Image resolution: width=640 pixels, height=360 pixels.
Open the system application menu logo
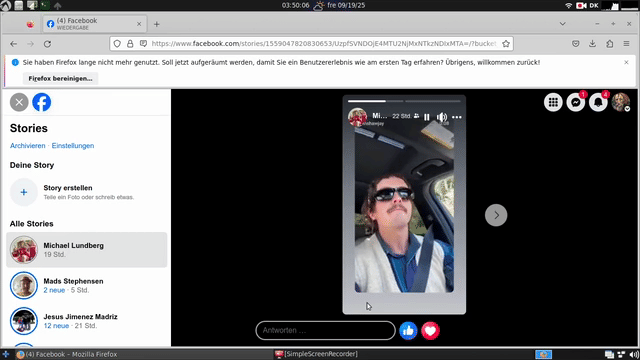[x=6, y=5]
